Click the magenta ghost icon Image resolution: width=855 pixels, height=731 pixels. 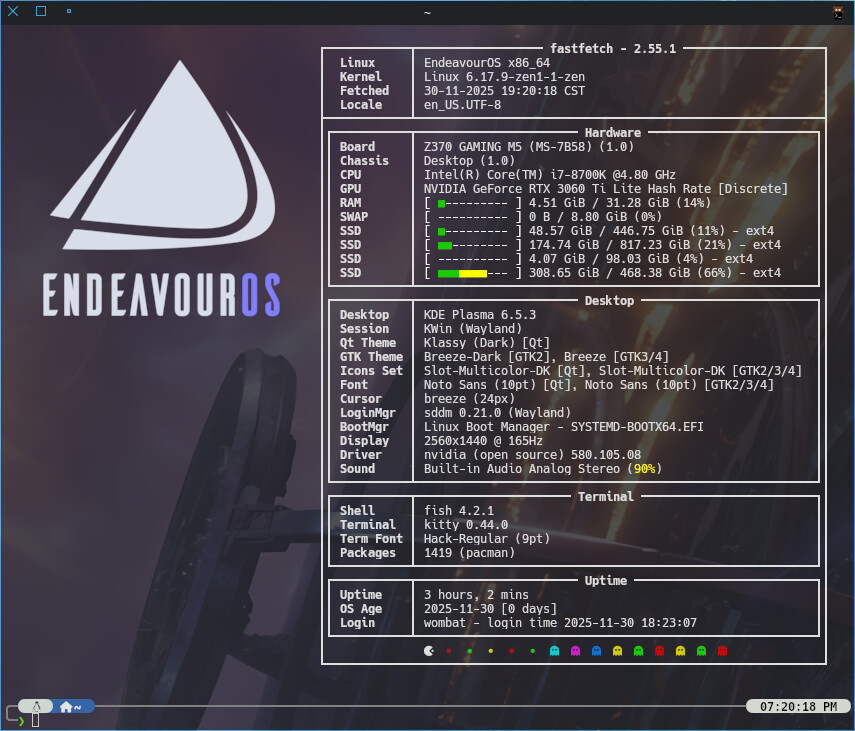(575, 650)
